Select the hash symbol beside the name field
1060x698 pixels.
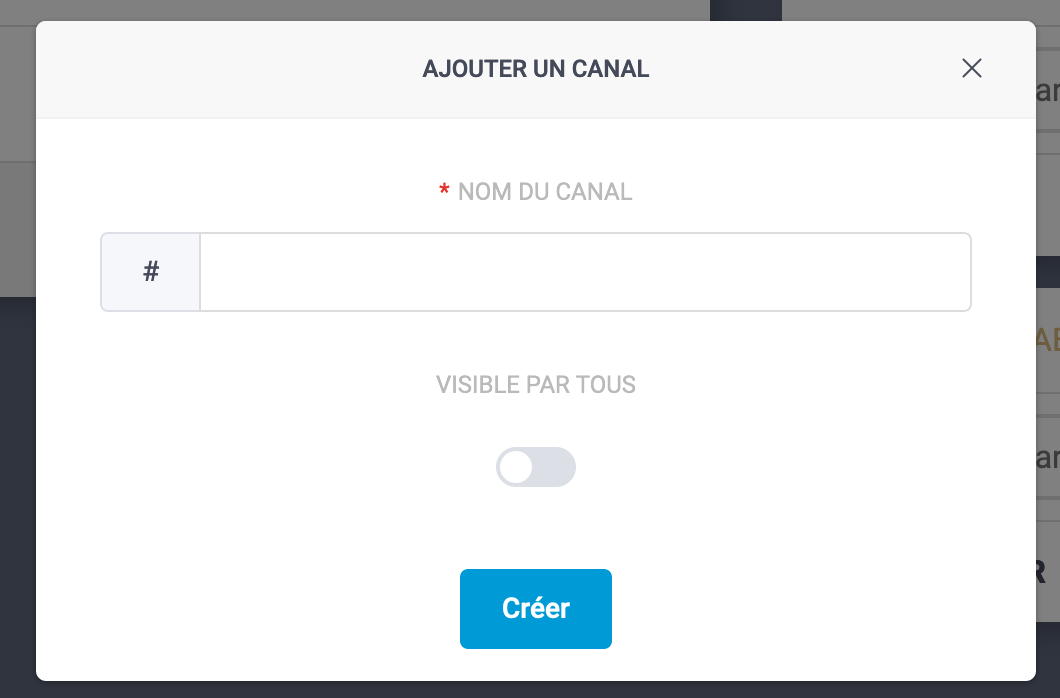coord(150,271)
